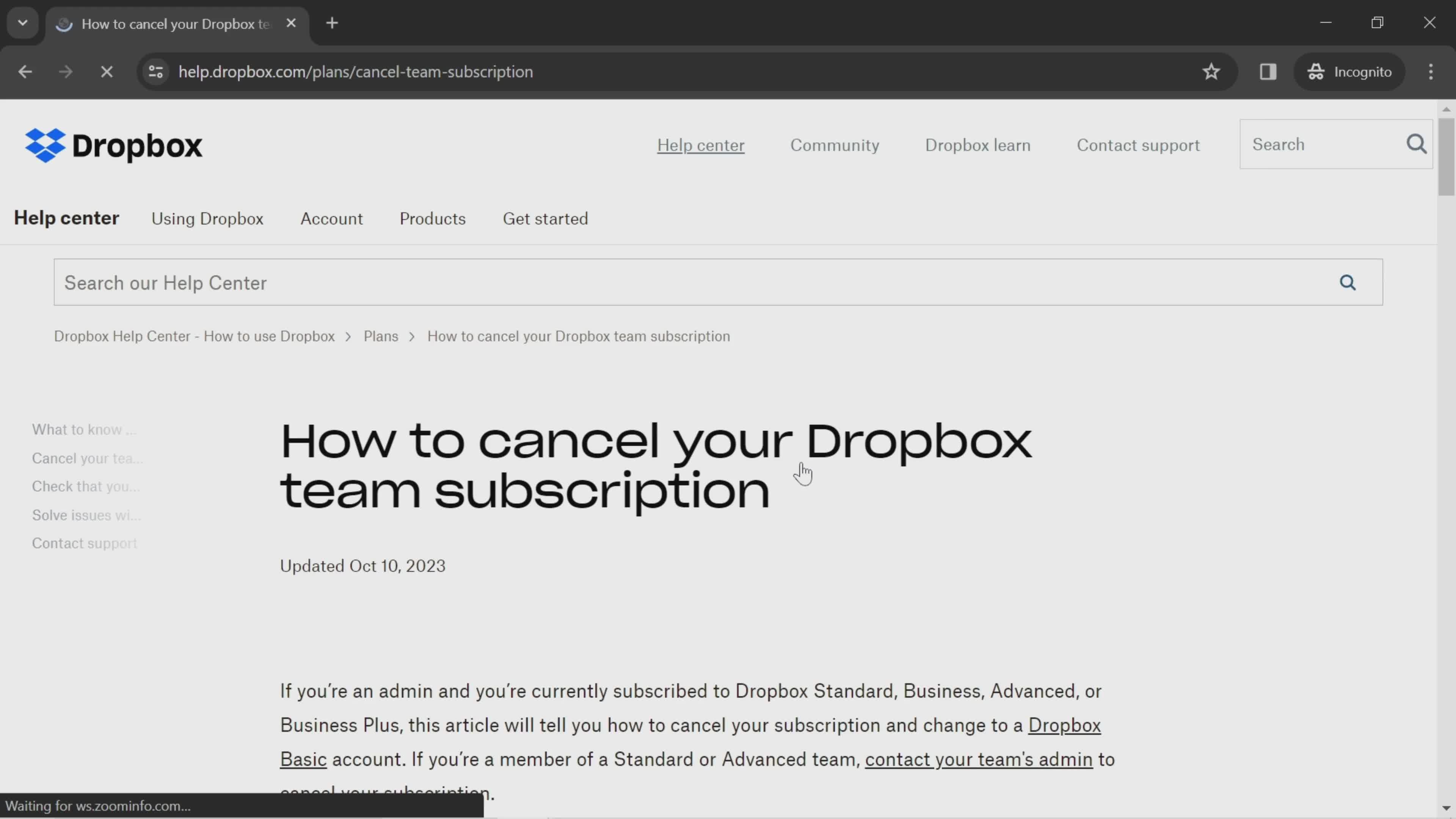Stop loading the page

click(107, 72)
